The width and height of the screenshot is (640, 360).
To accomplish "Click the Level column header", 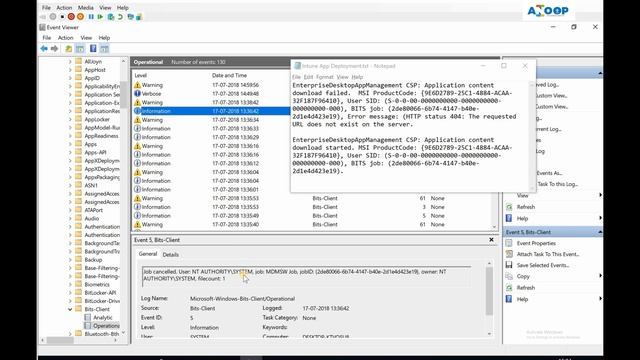I will click(x=140, y=76).
